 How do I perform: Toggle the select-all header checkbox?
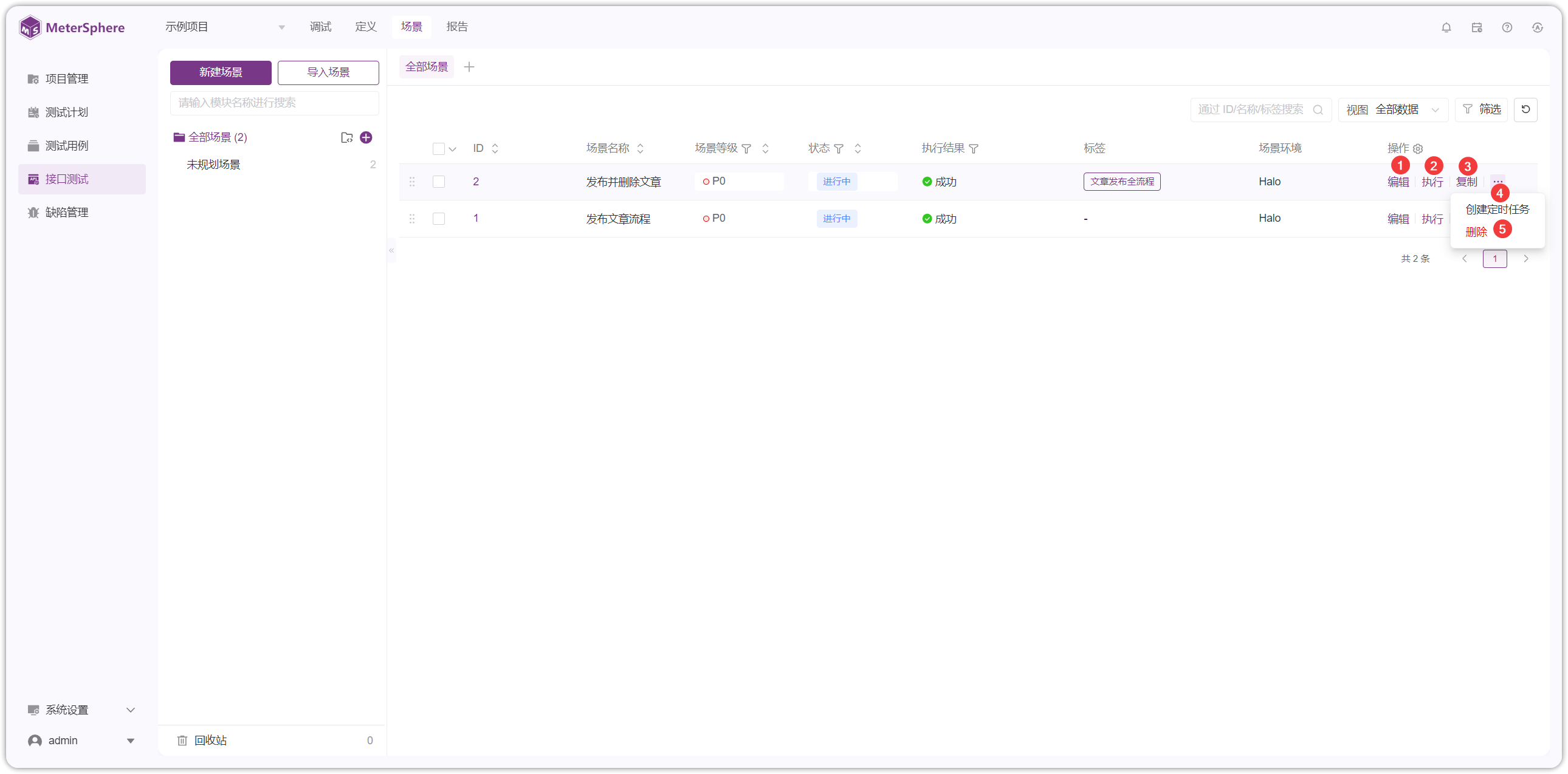click(438, 148)
